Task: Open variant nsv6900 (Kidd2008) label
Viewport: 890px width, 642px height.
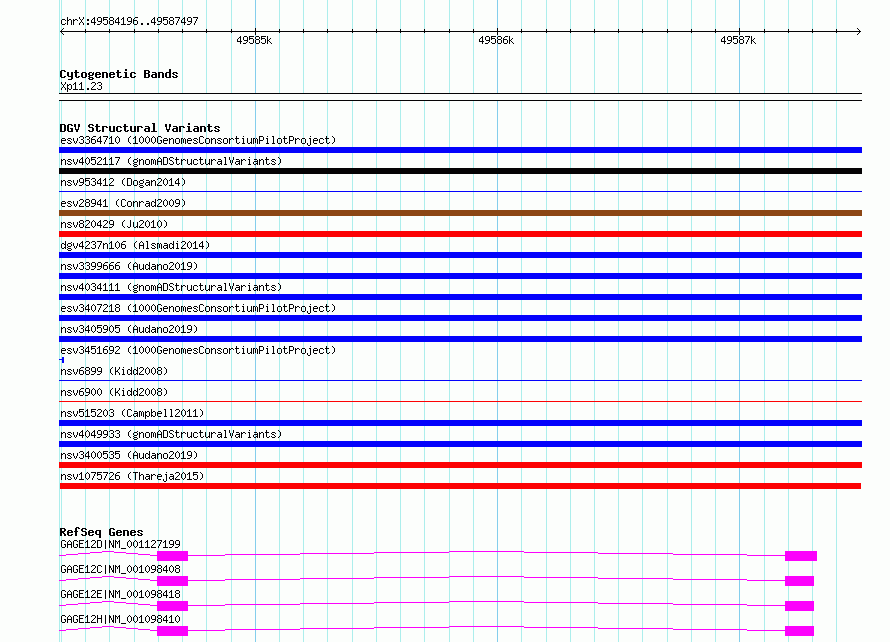Action: [x=114, y=392]
